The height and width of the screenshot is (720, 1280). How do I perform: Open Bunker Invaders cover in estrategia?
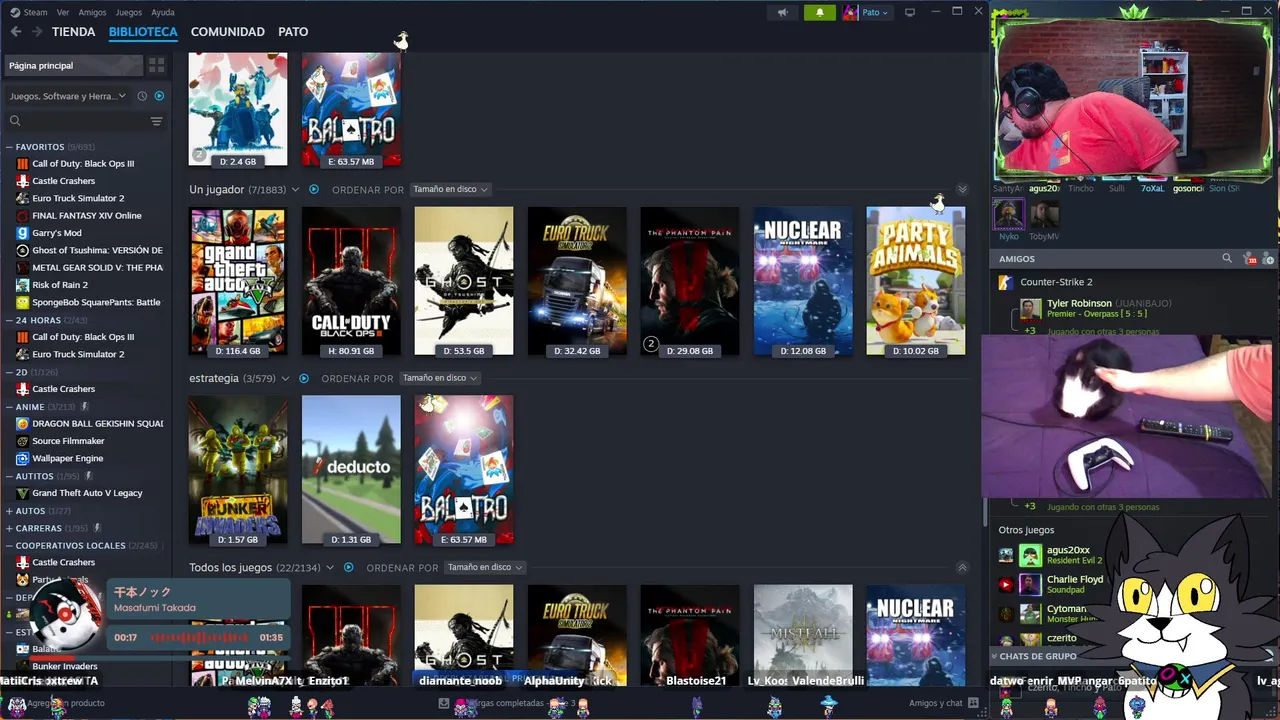click(238, 470)
